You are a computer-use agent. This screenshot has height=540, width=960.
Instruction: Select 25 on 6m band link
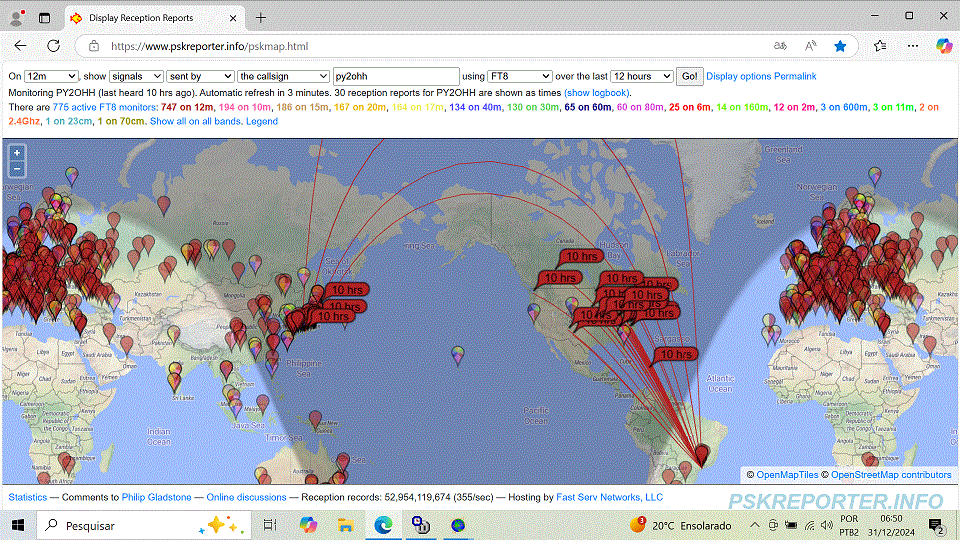(x=689, y=107)
